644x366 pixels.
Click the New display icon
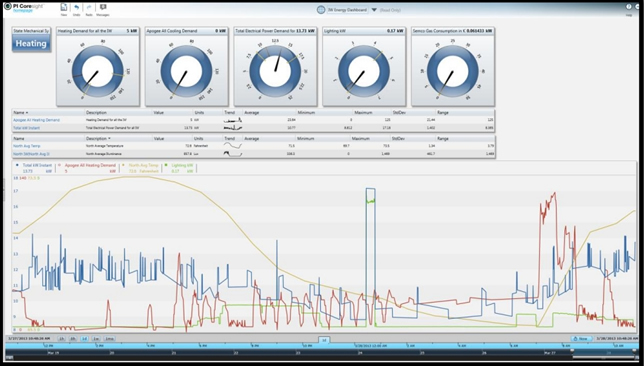click(64, 8)
